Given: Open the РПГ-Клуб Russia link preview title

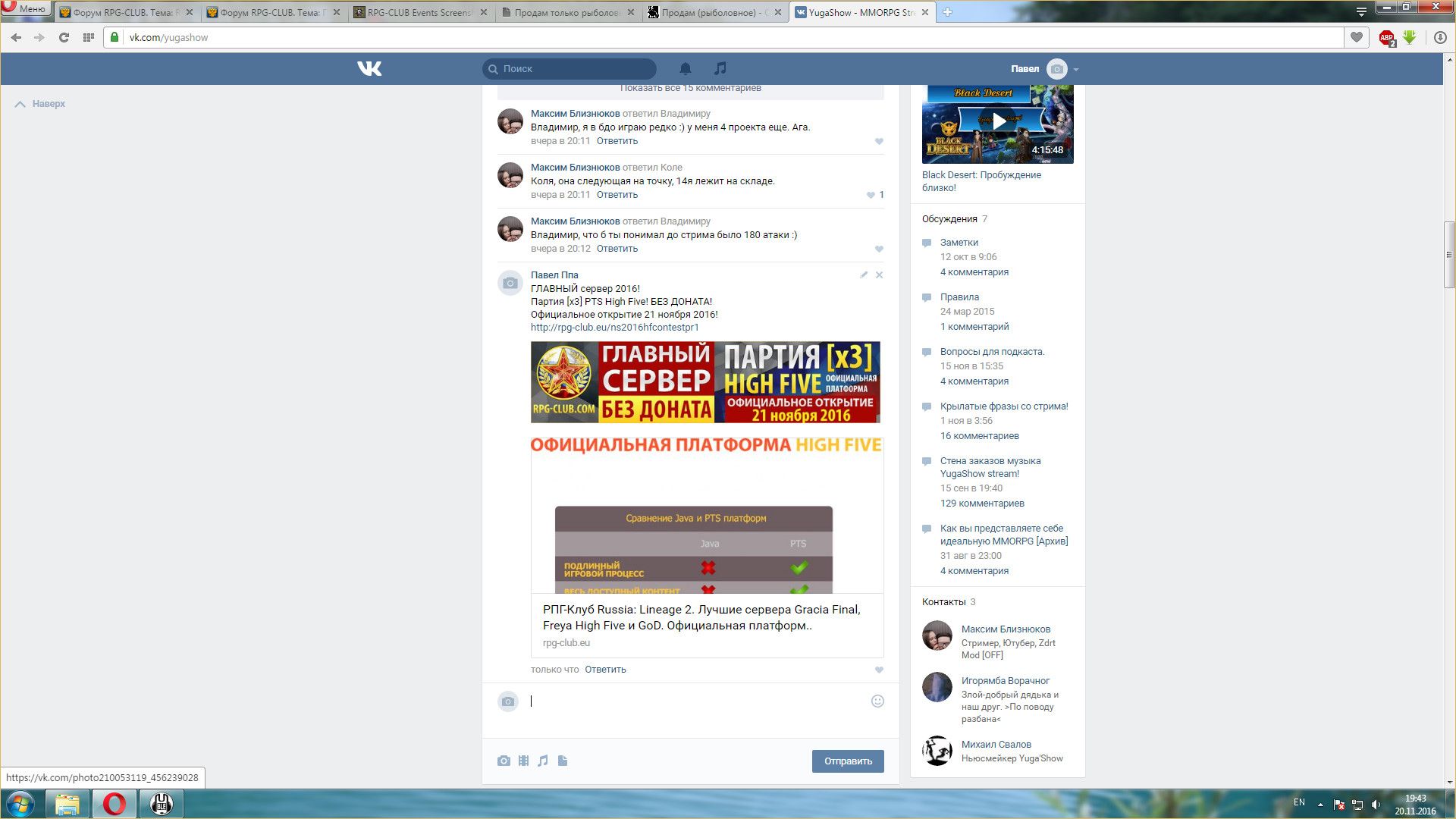Looking at the screenshot, I should (x=701, y=617).
